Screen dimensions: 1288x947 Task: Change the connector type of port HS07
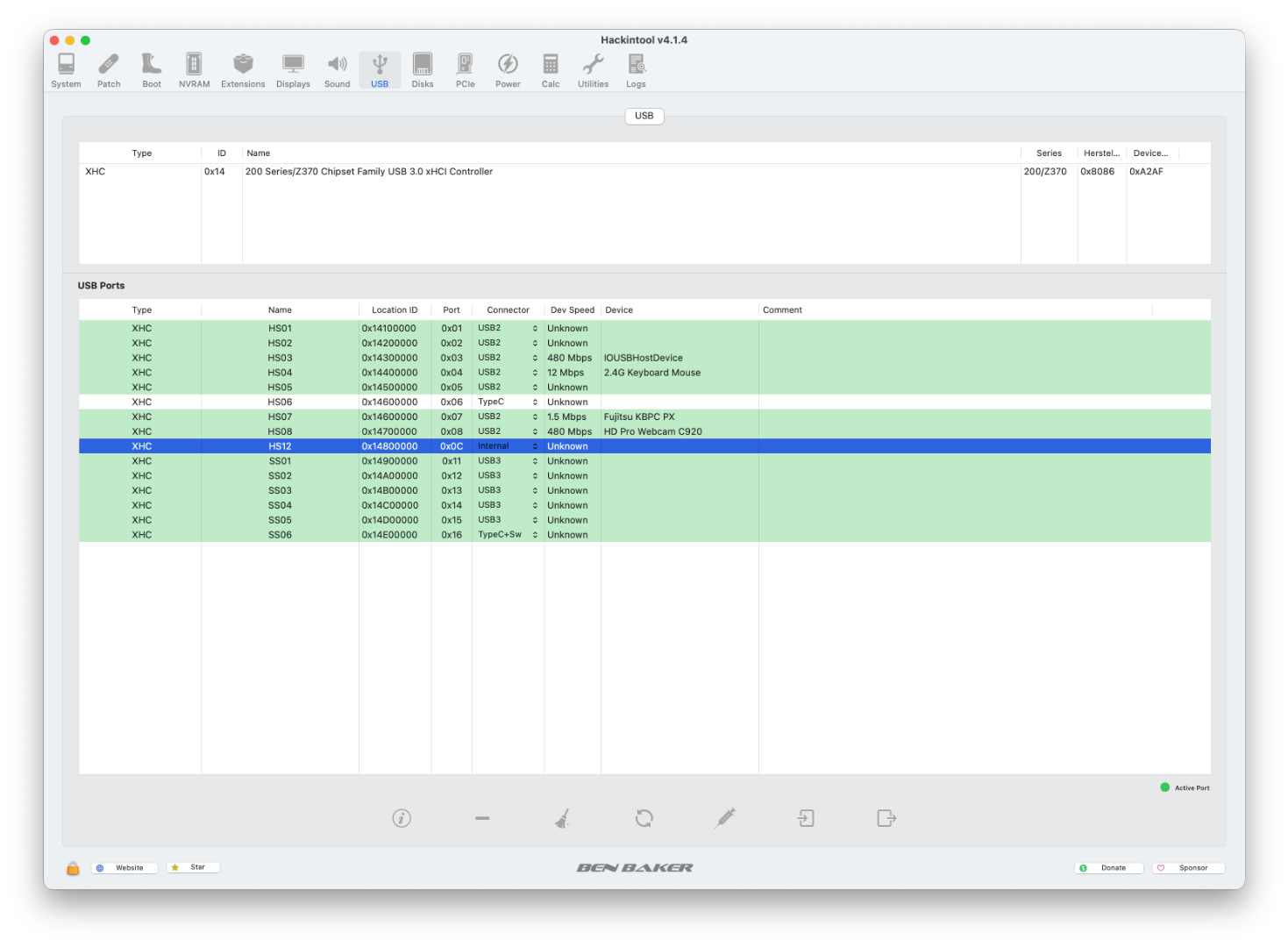coord(508,417)
